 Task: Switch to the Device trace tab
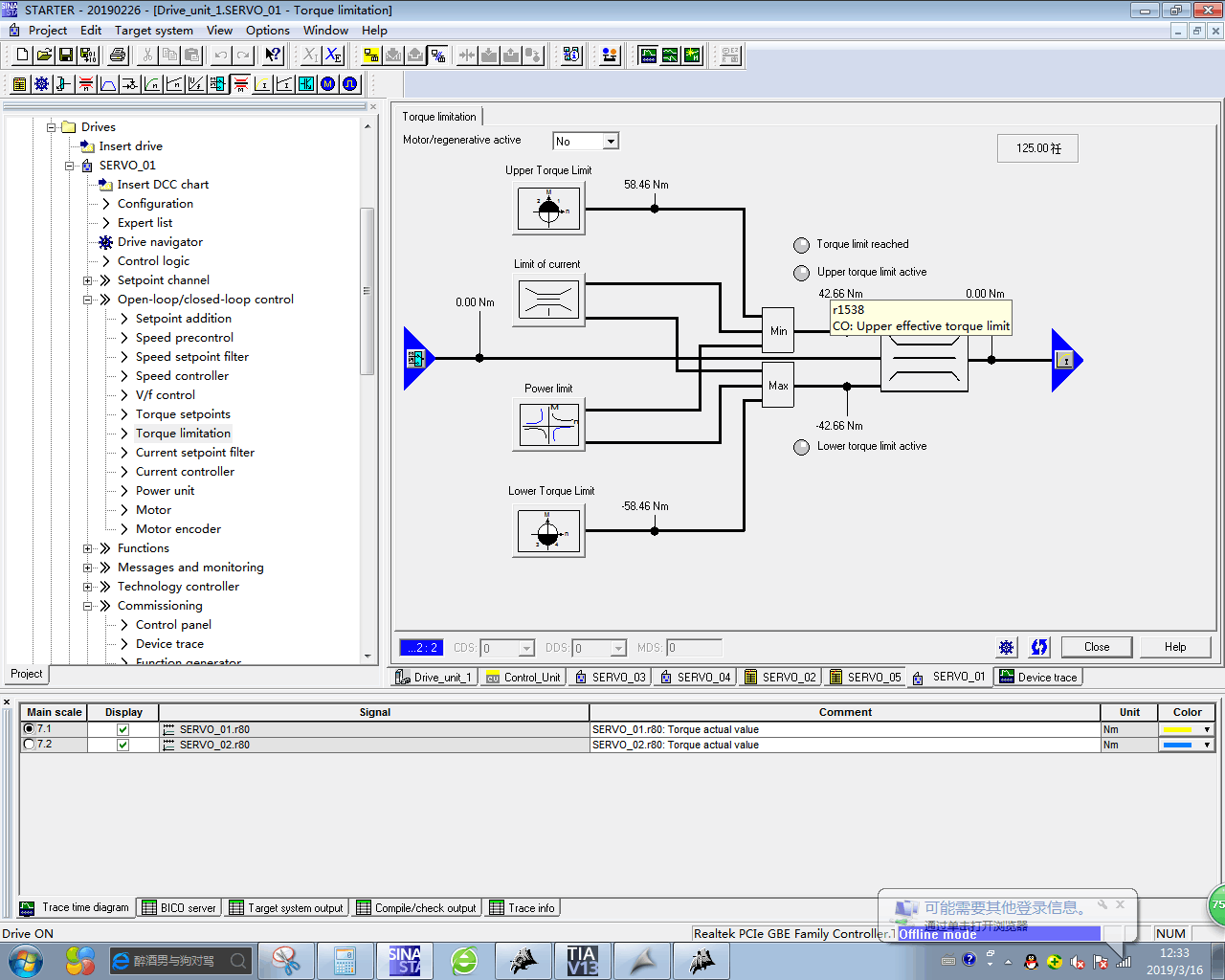1038,677
